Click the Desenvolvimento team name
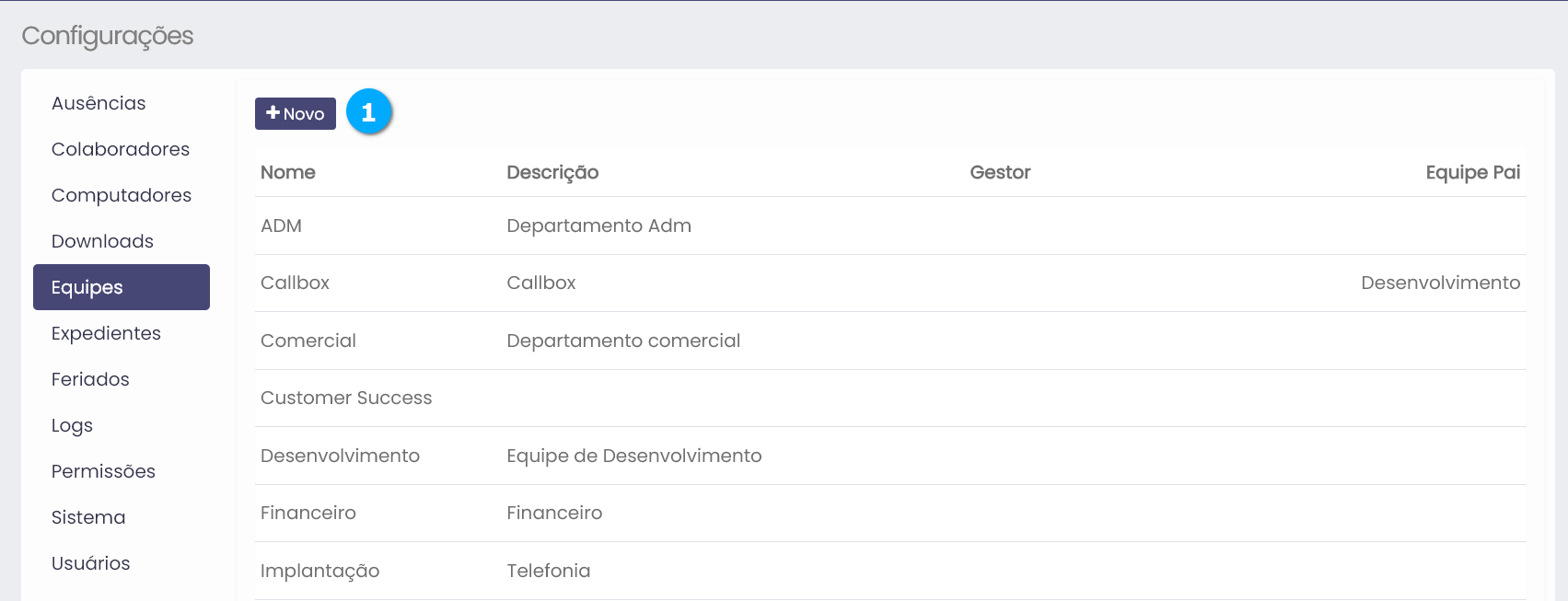 [340, 456]
